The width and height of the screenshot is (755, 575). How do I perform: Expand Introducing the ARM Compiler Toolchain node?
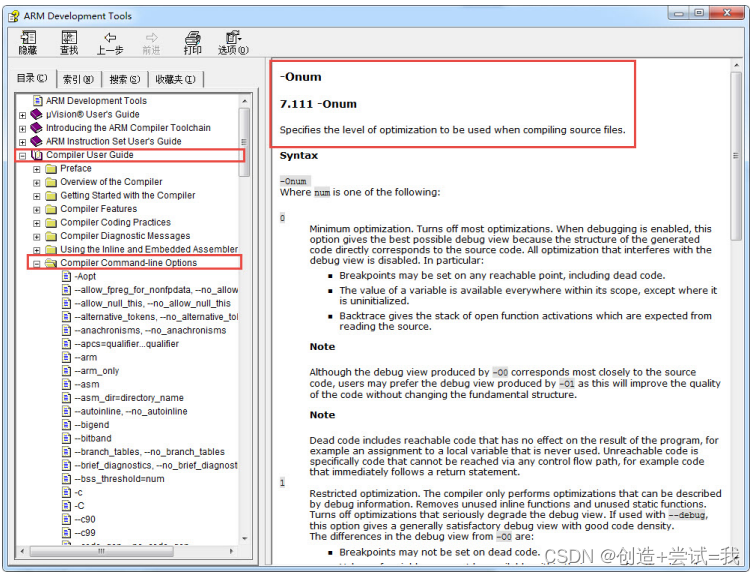[22, 129]
